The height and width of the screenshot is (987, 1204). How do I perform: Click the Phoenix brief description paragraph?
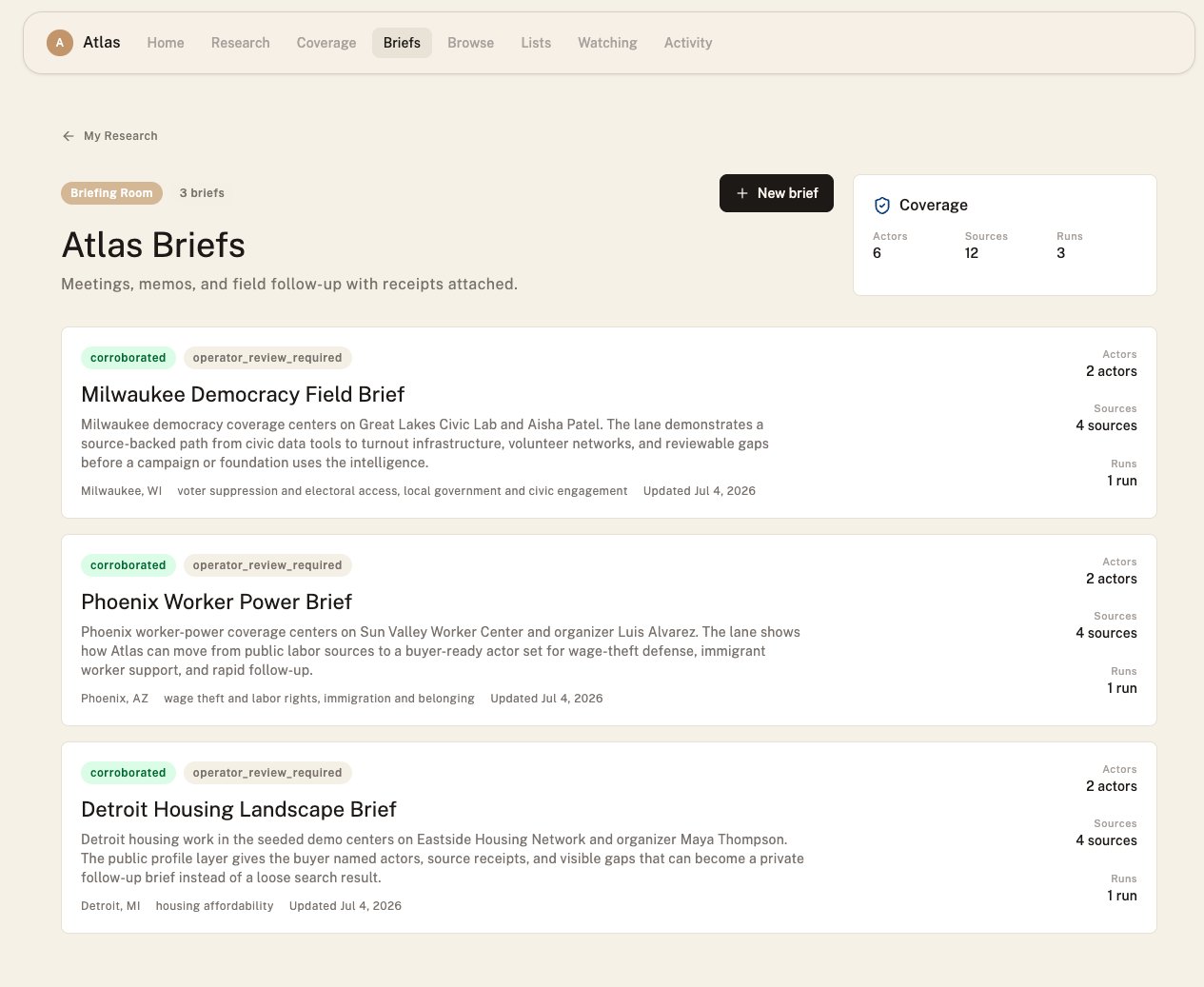point(441,651)
